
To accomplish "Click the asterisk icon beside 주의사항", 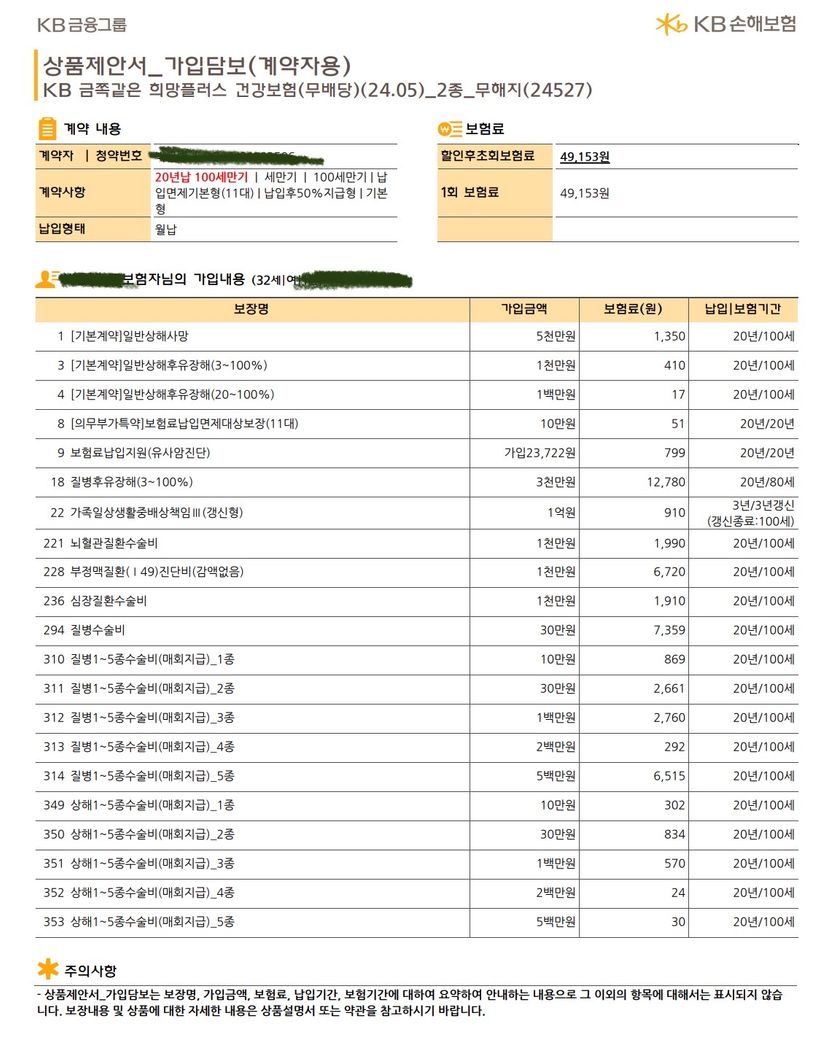I will (x=47, y=969).
